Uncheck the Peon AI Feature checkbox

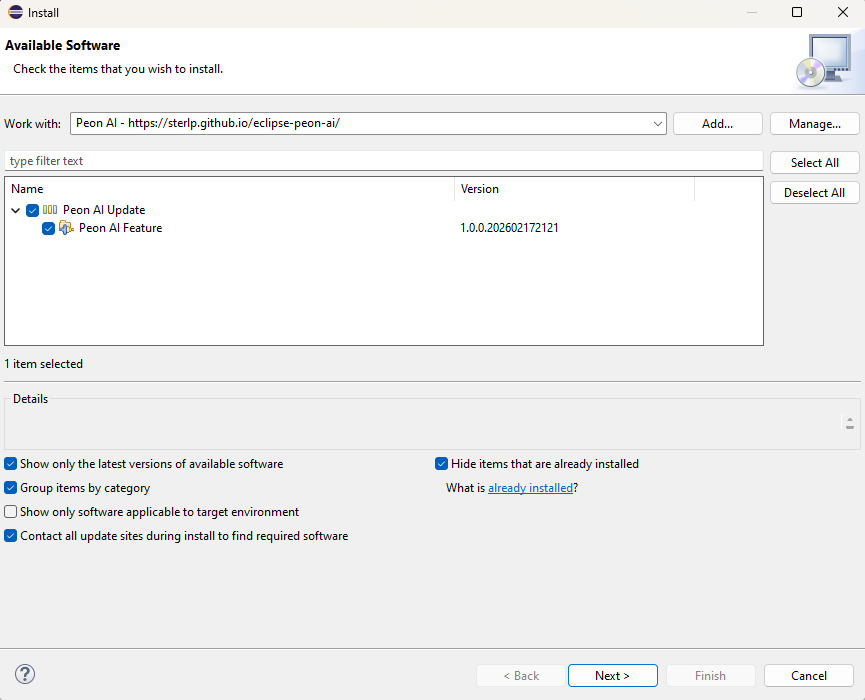[48, 228]
